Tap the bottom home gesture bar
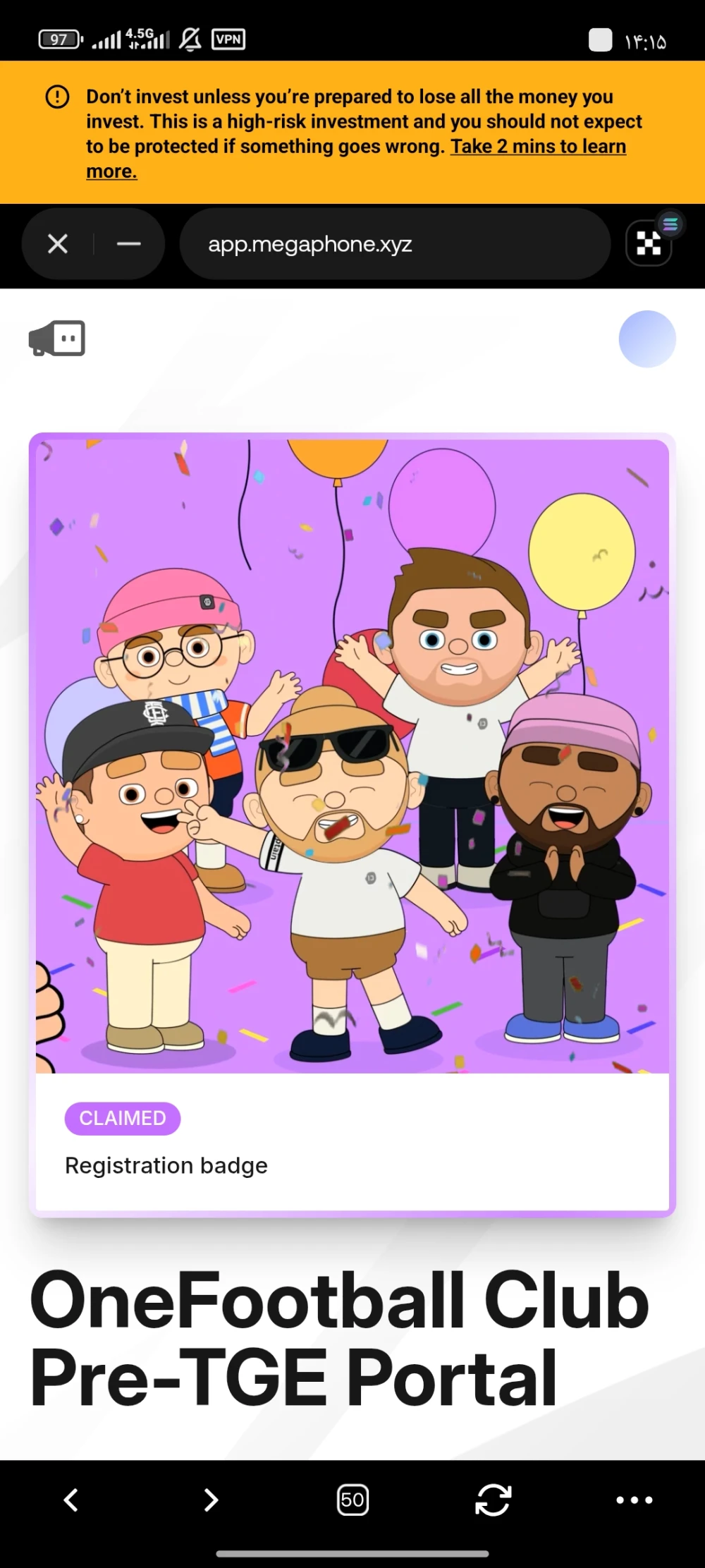Screen dimensions: 705x1568 (352, 1553)
